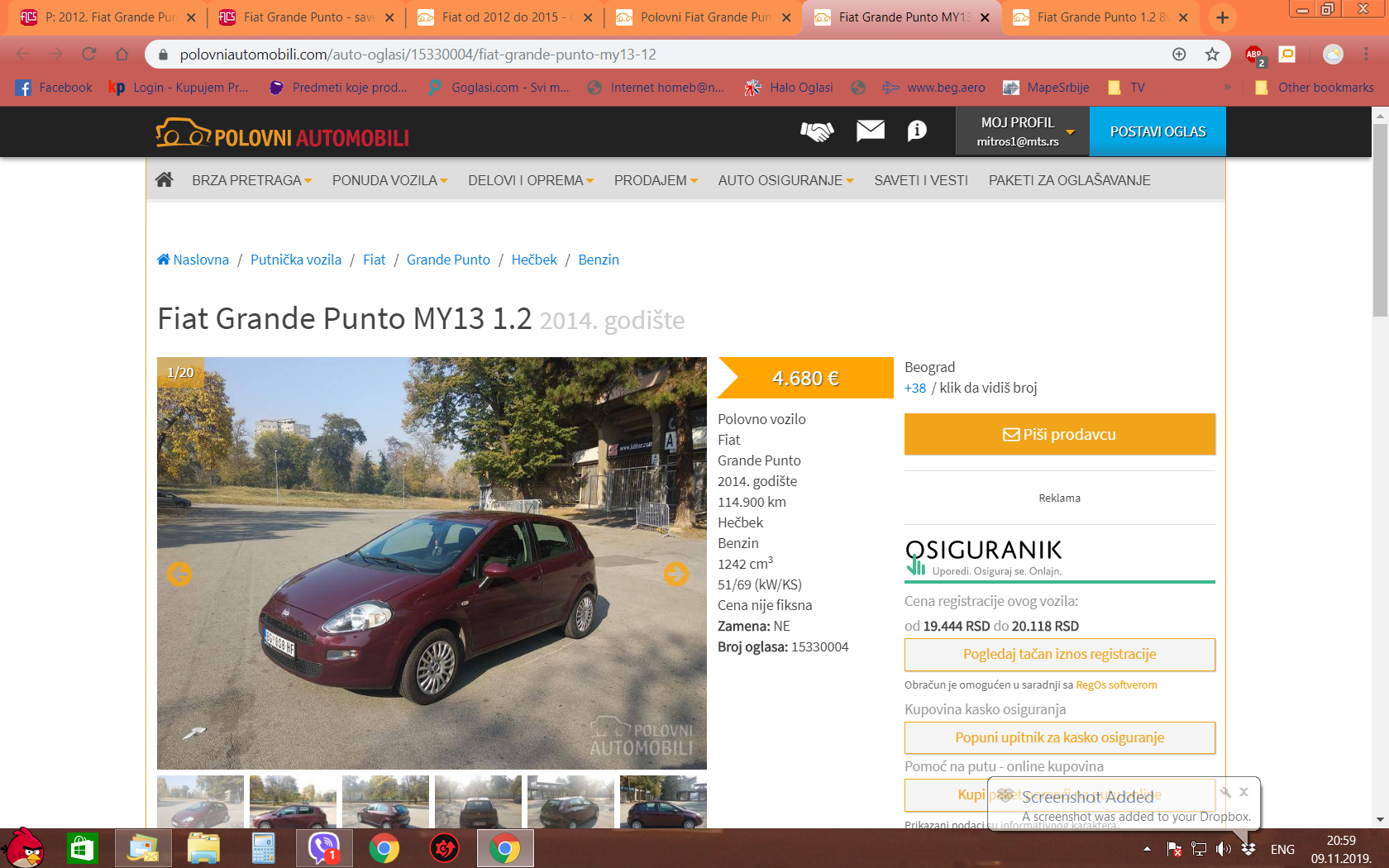Click the info speech bubble icon
The height and width of the screenshot is (868, 1389).
[x=917, y=131]
